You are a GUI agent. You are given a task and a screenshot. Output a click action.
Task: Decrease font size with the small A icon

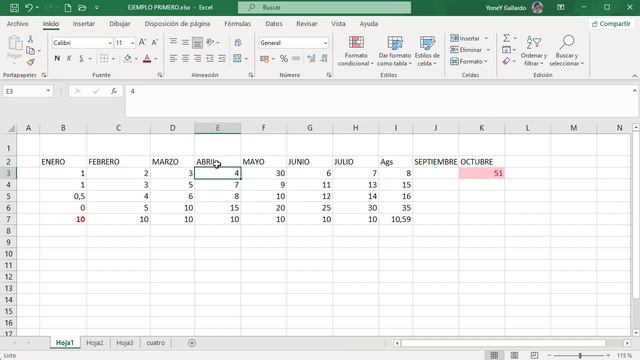155,42
